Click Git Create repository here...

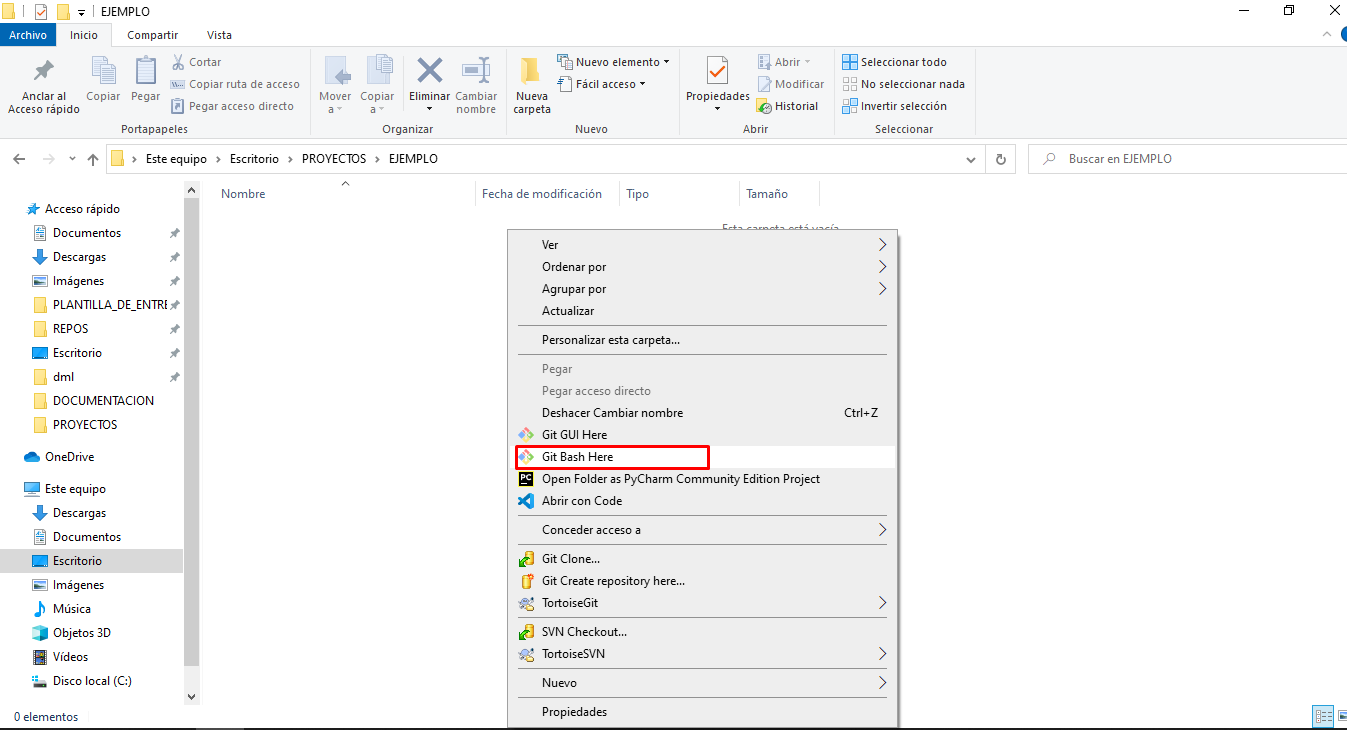[701, 581]
